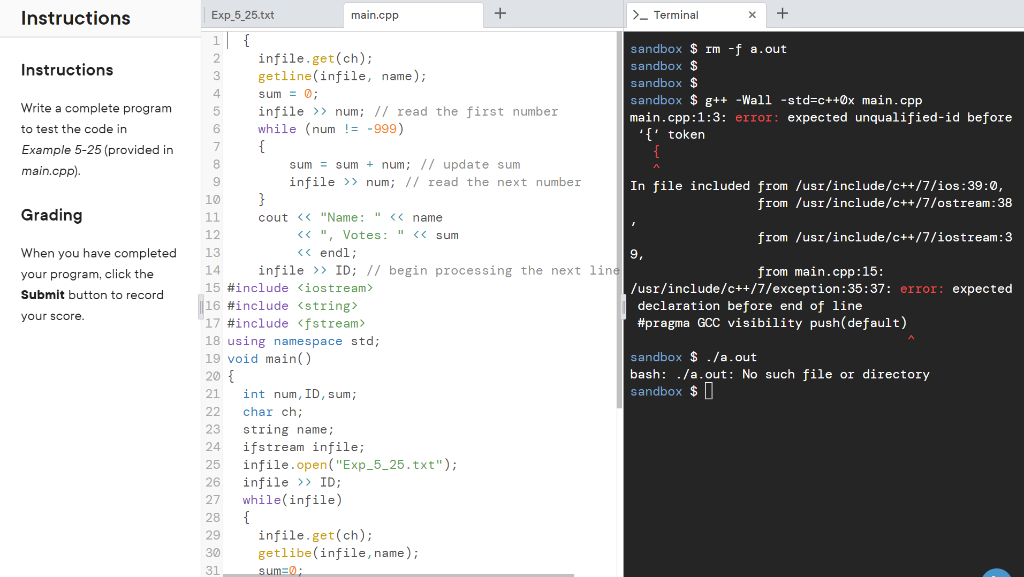Close the Terminal tab
This screenshot has width=1024, height=577.
point(755,14)
